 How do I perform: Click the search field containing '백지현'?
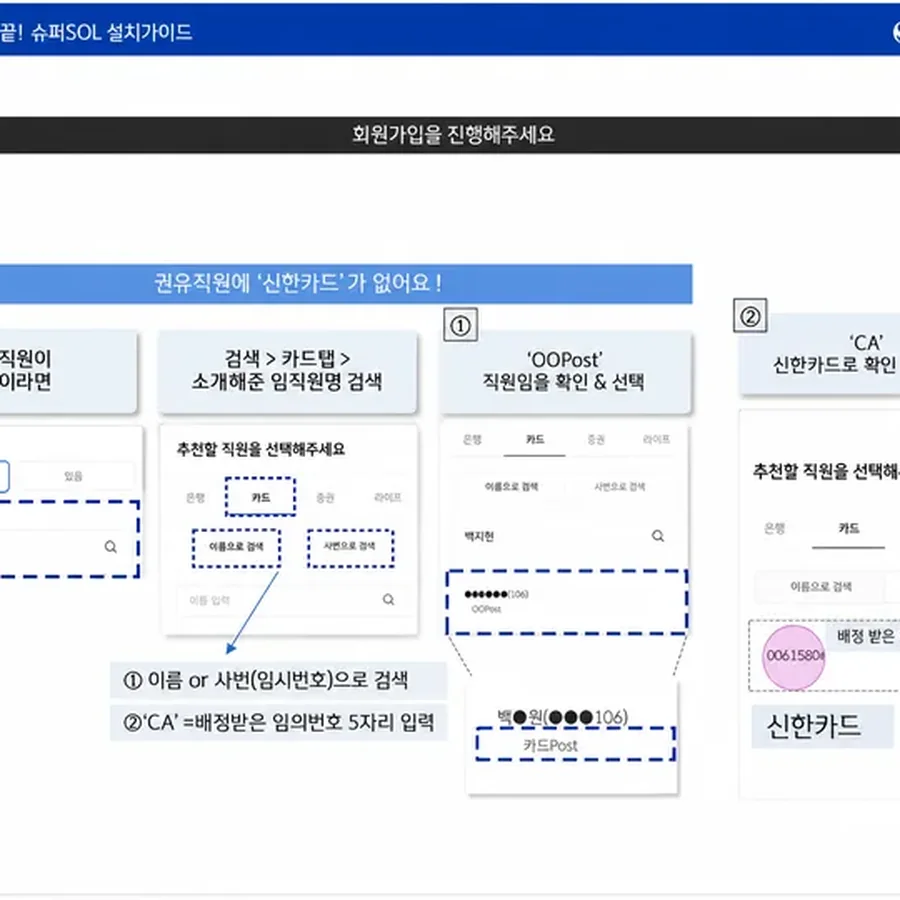565,536
